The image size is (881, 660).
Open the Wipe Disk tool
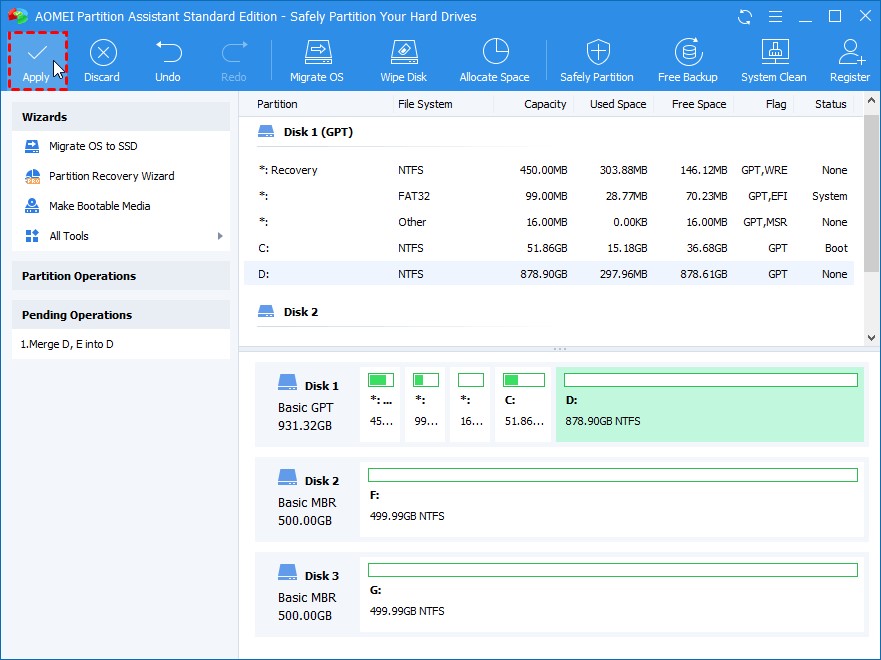tap(403, 61)
